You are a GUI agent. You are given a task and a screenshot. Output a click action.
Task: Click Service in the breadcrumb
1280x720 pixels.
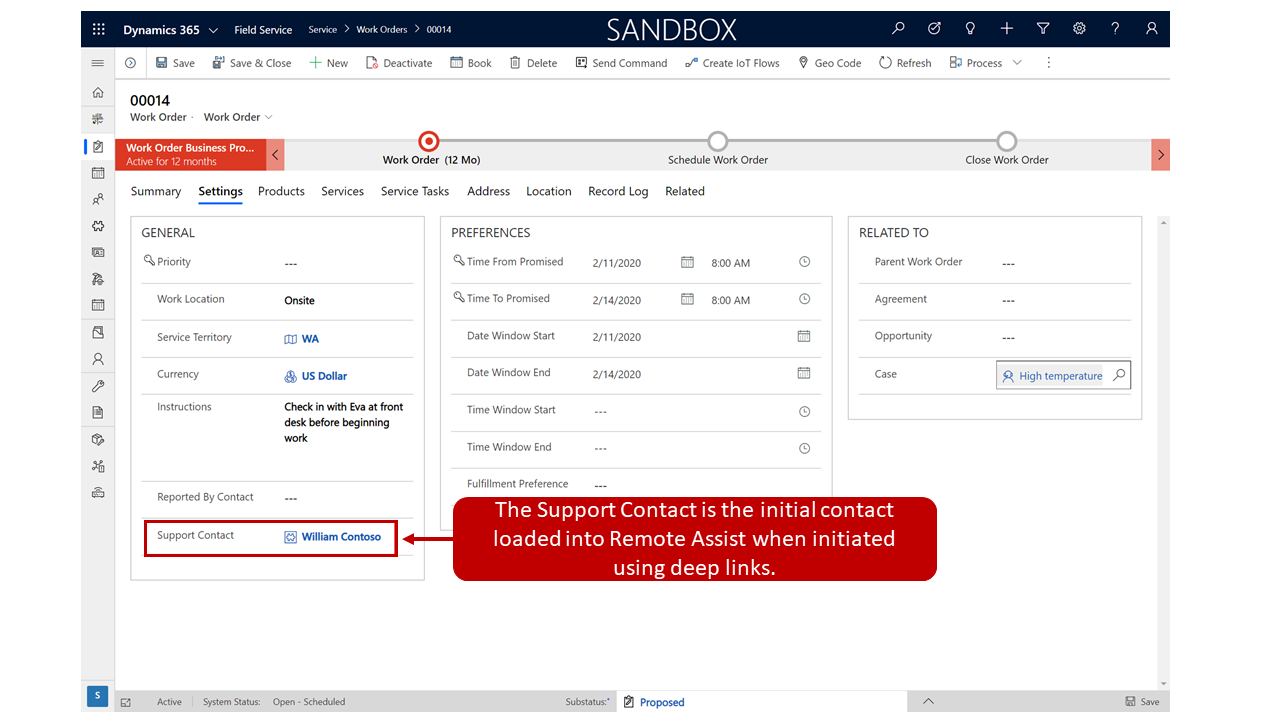(x=322, y=30)
